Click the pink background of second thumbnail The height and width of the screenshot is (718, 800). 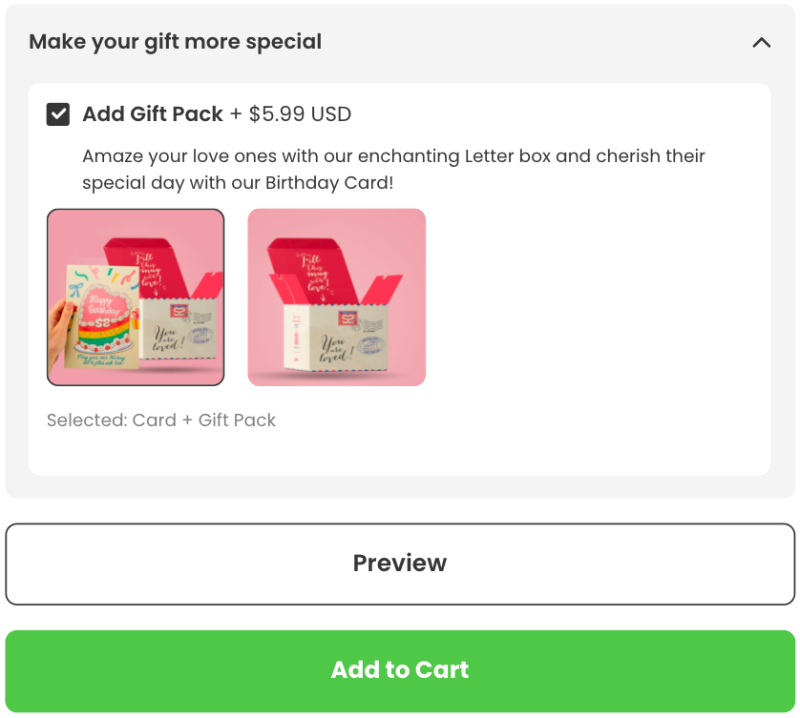(x=400, y=230)
